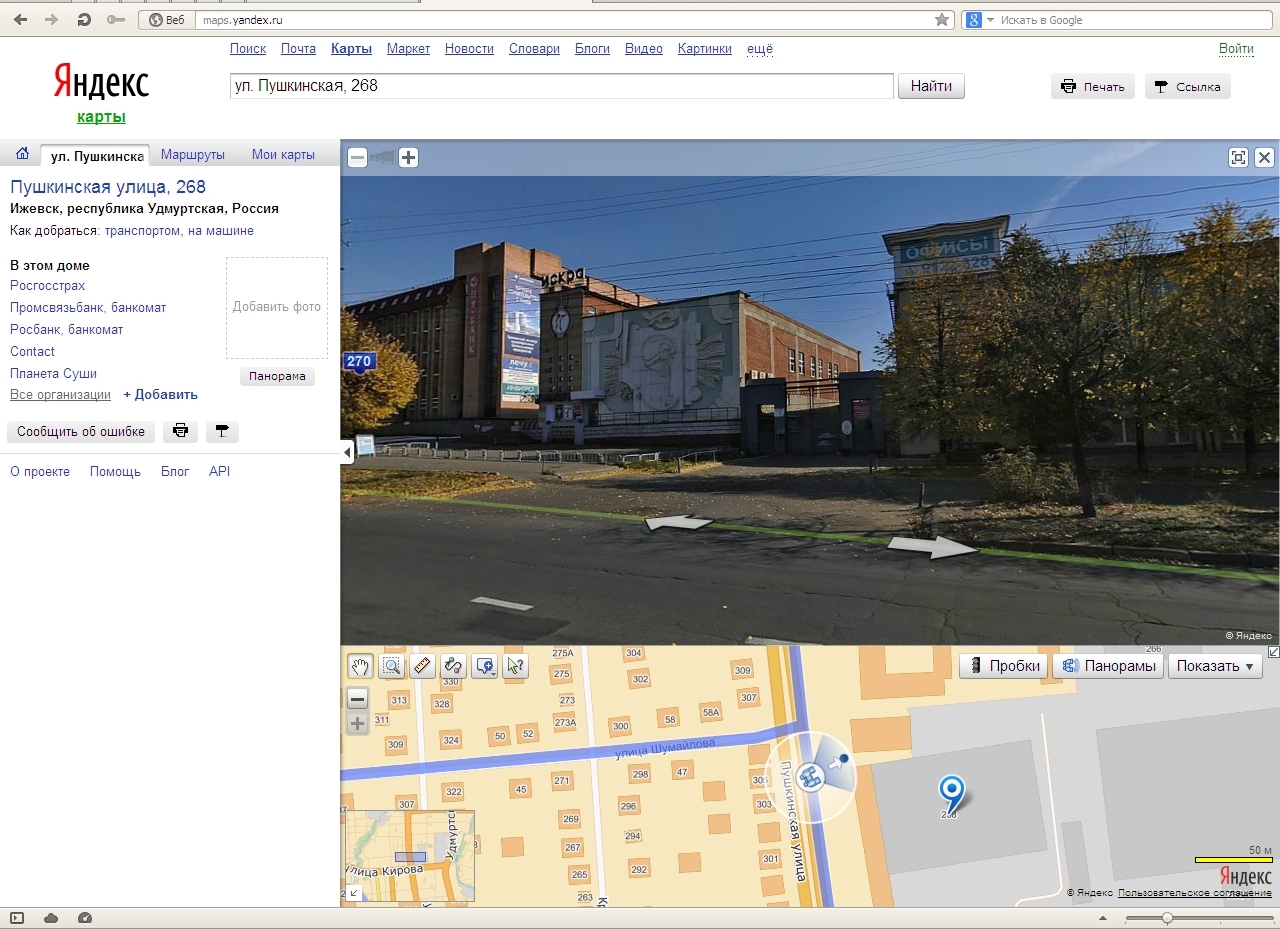
Task: Click the turbo speedometer icon in status bar
Action: click(84, 918)
